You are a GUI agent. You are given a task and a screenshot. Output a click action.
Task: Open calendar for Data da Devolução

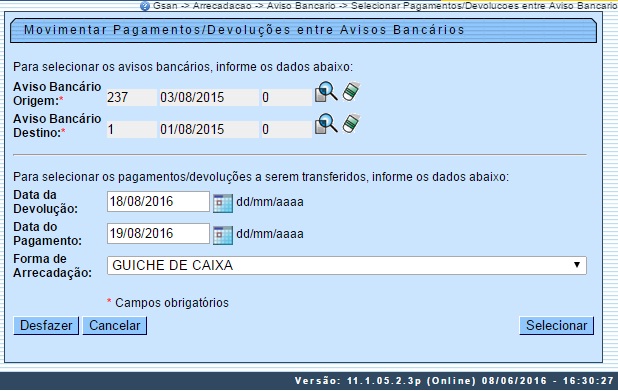coord(223,203)
